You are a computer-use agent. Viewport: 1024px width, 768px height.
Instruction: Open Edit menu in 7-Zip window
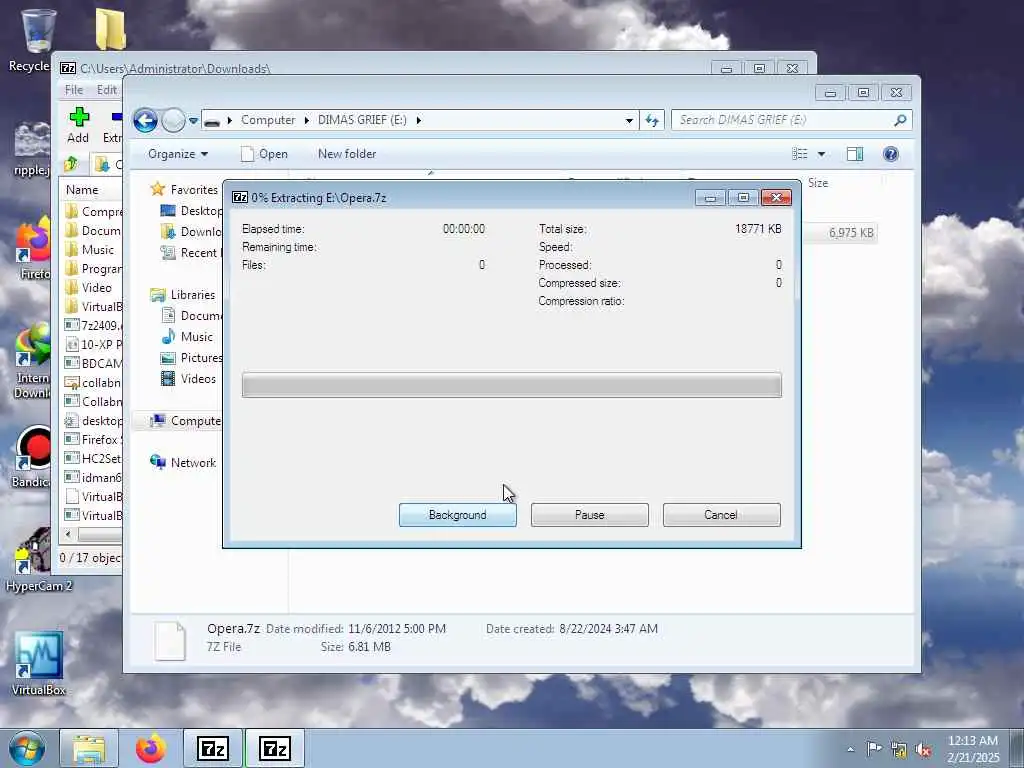[x=106, y=89]
